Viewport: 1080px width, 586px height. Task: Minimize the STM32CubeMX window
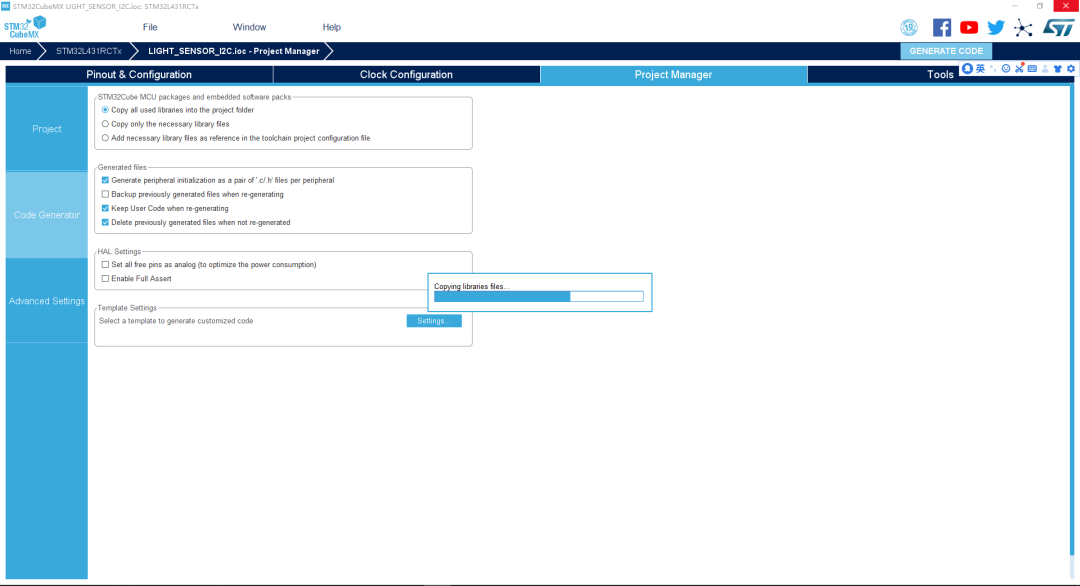click(1015, 6)
